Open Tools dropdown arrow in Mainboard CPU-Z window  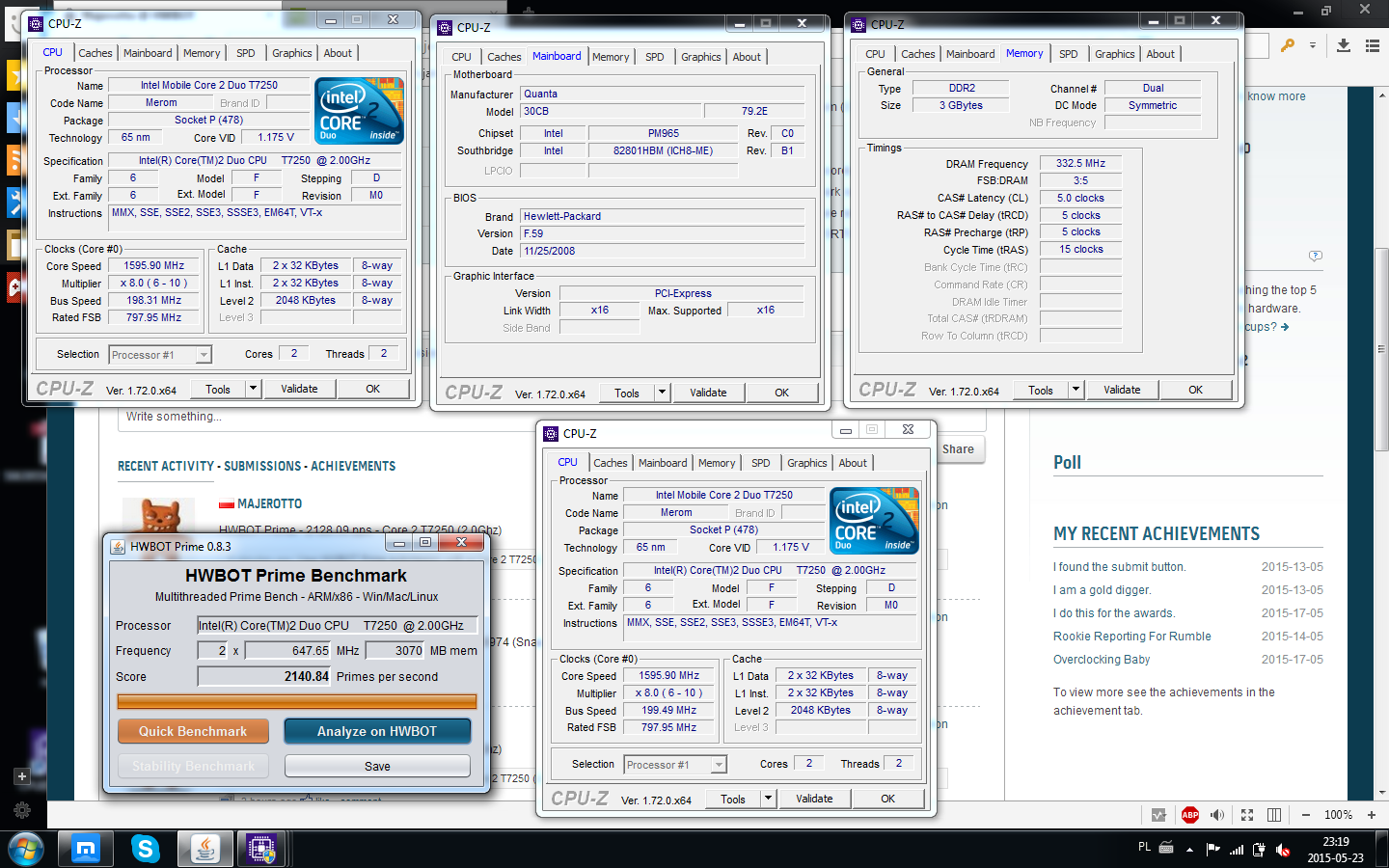(662, 393)
